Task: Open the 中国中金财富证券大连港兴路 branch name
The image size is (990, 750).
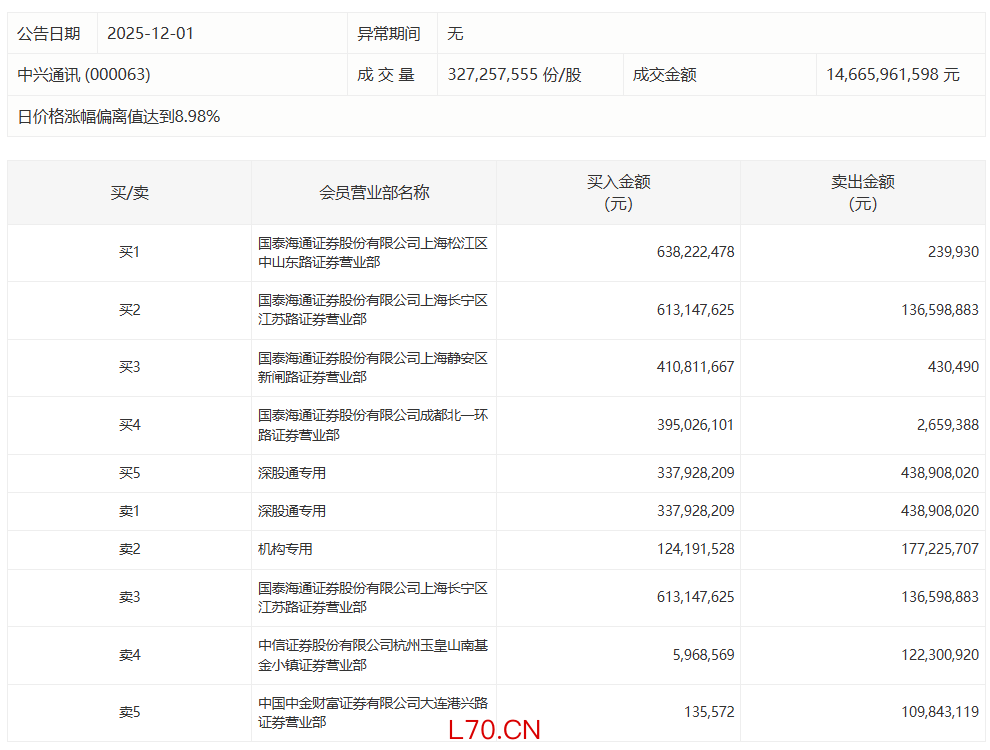Action: click(x=372, y=712)
